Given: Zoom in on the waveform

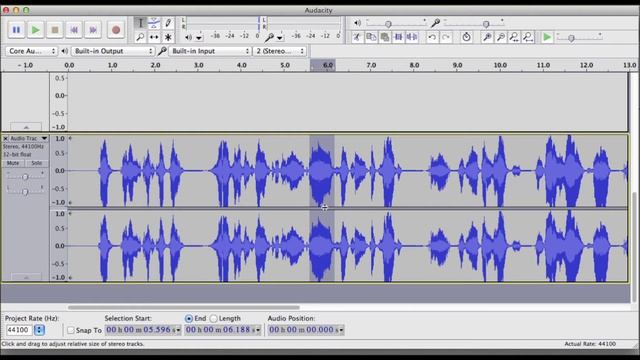Looking at the screenshot, I should point(487,37).
